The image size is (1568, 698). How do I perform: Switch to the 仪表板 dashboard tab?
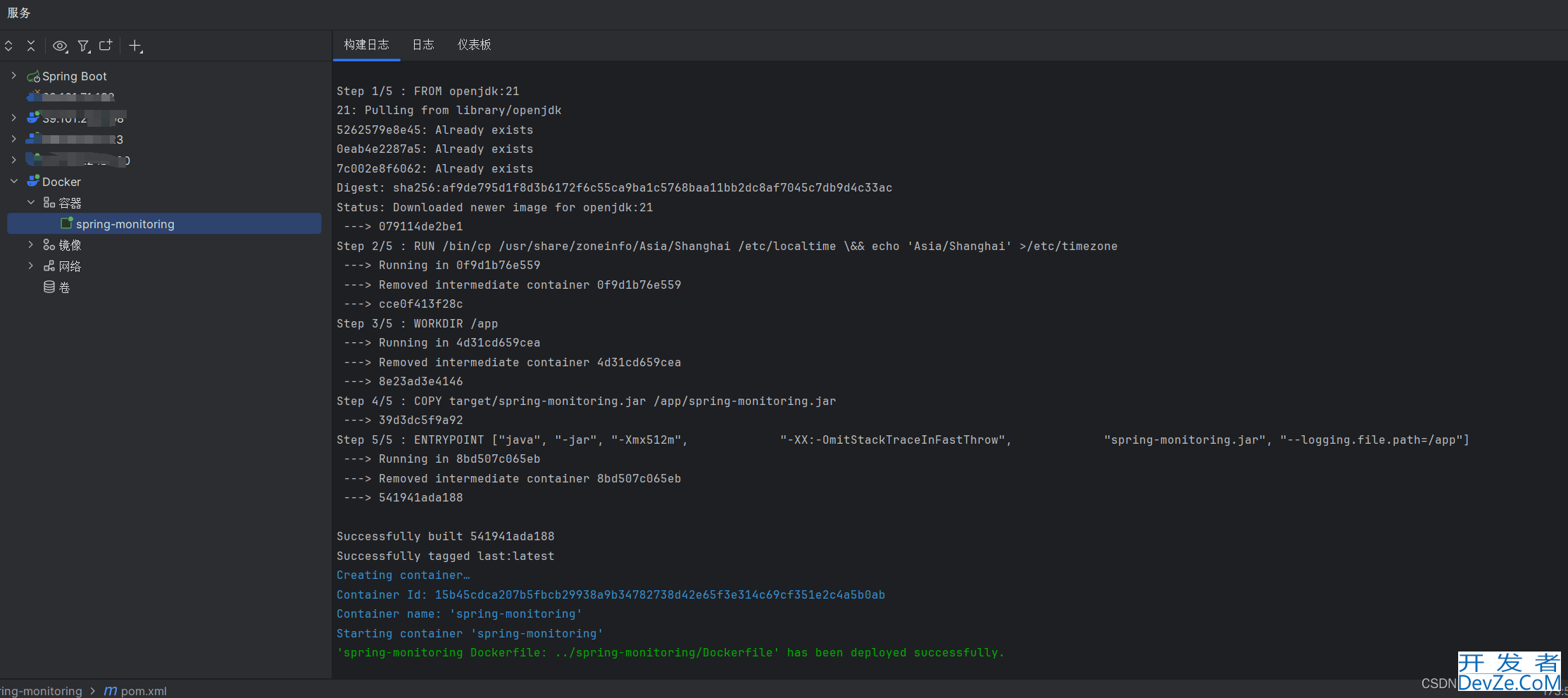pos(475,45)
